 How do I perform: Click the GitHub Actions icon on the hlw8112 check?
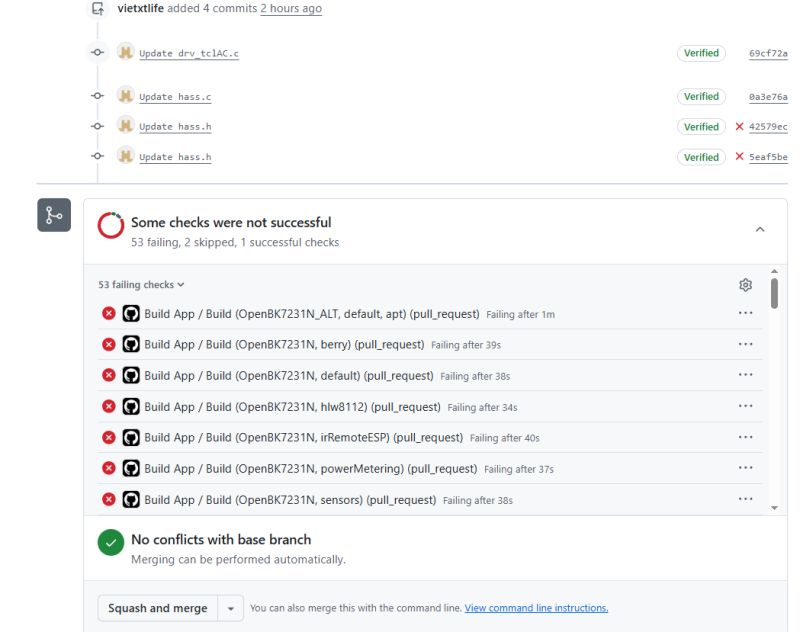(x=131, y=406)
